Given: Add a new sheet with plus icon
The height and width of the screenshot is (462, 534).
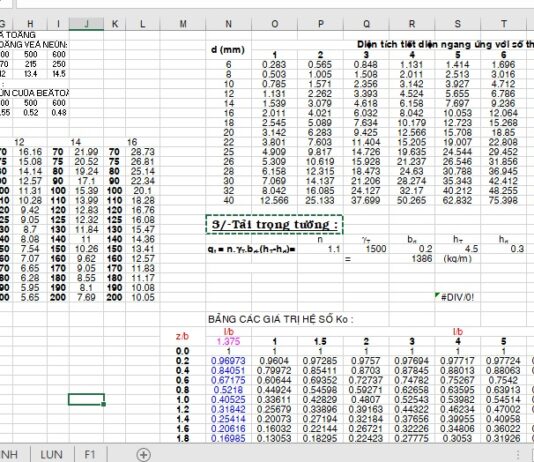Looking at the screenshot, I should 143,455.
